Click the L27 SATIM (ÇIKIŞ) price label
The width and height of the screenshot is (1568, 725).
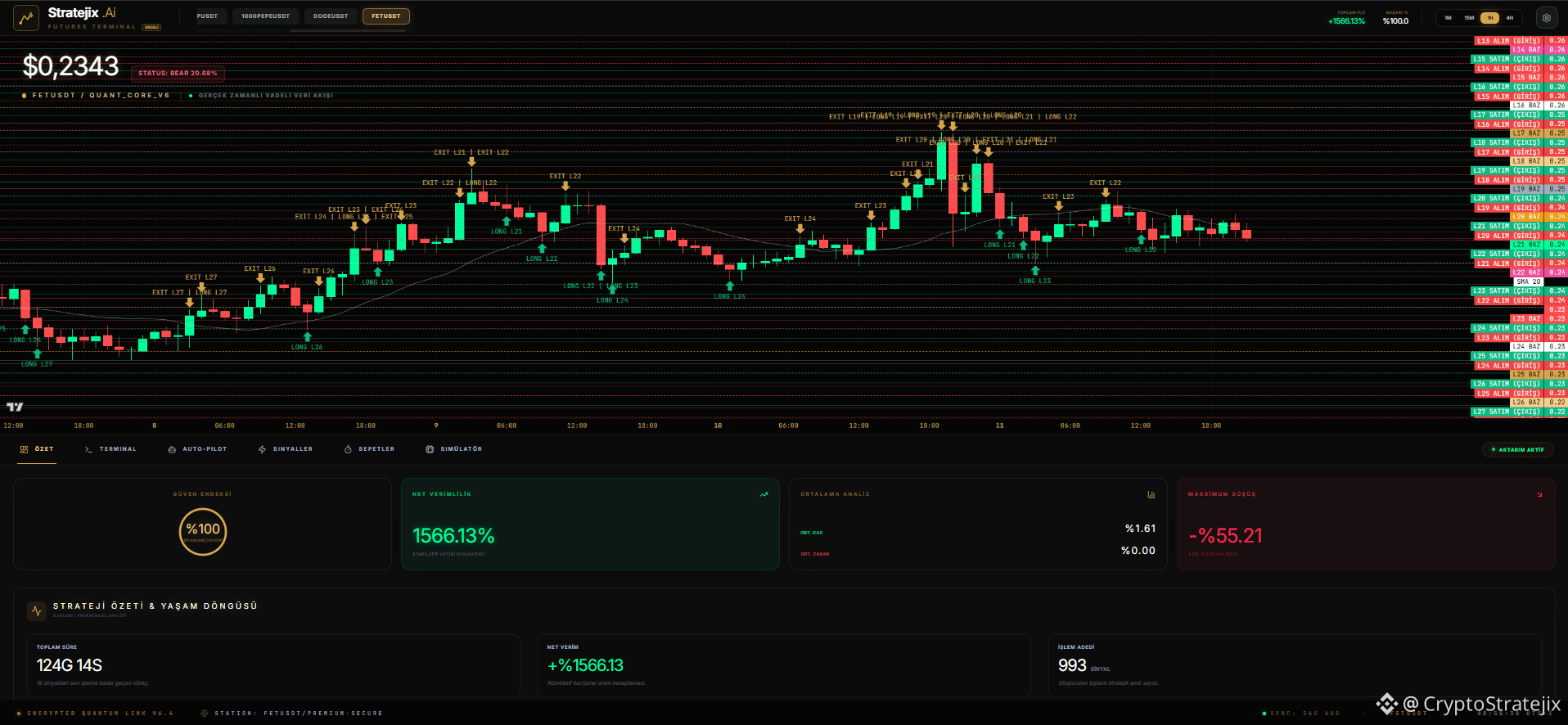pyautogui.click(x=1507, y=412)
